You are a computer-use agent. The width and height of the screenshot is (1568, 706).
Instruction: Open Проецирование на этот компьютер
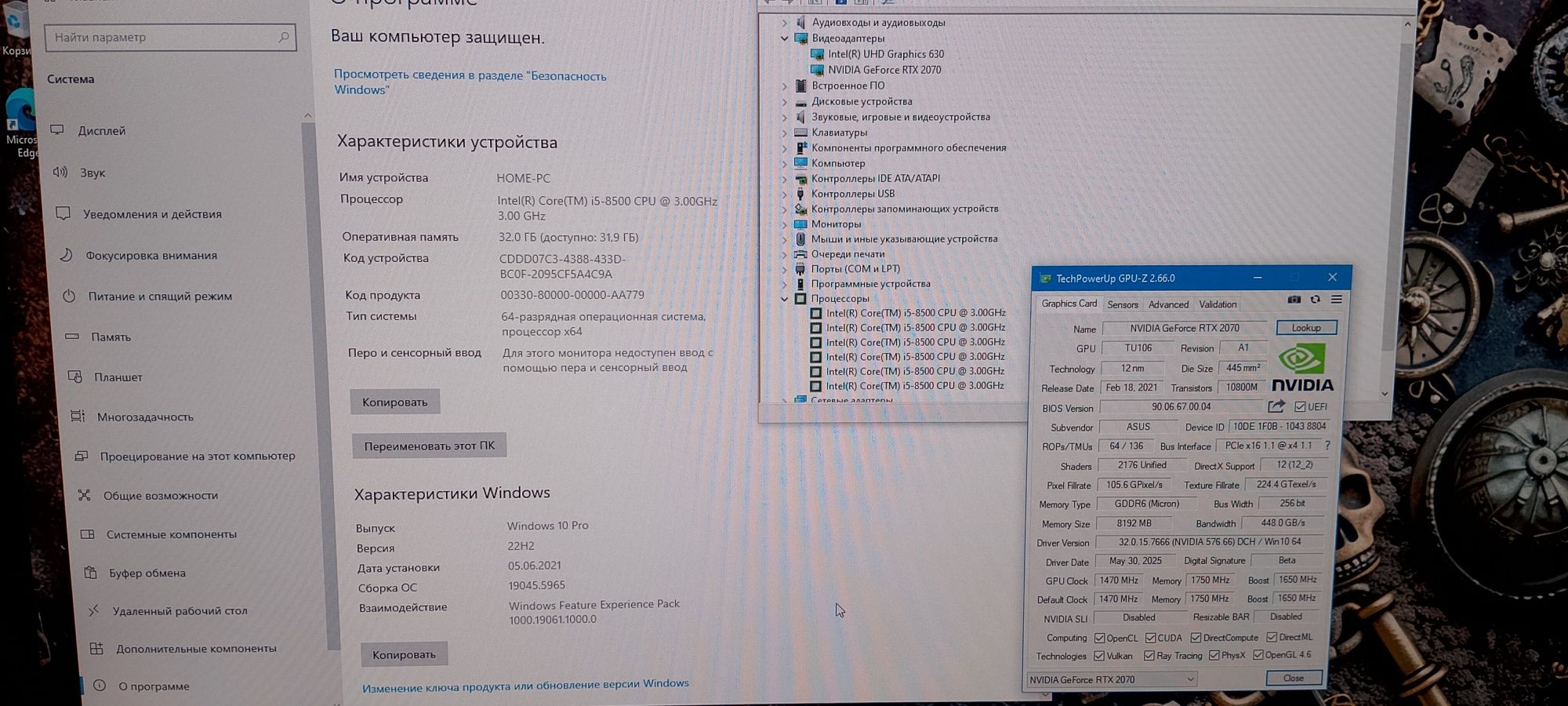click(196, 456)
